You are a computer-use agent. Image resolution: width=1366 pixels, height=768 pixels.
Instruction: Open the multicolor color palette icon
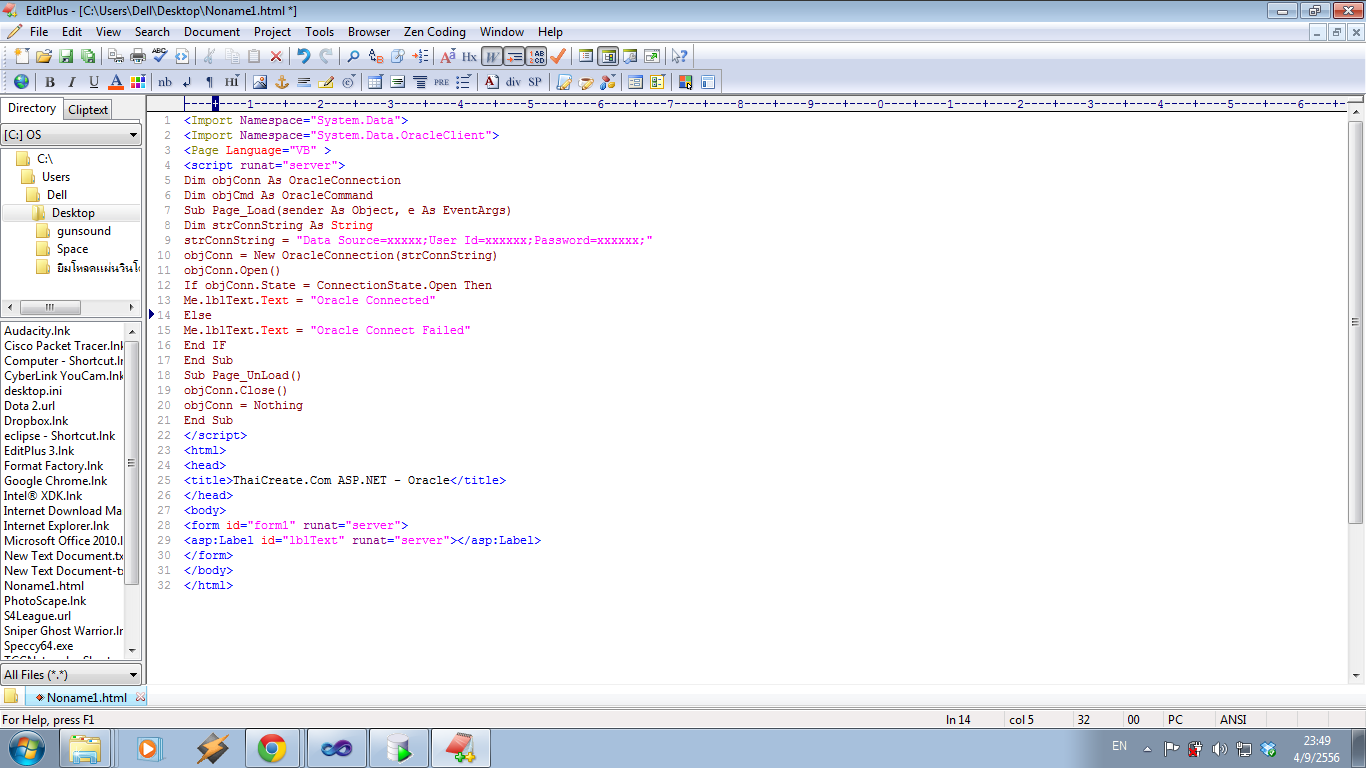pyautogui.click(x=138, y=82)
